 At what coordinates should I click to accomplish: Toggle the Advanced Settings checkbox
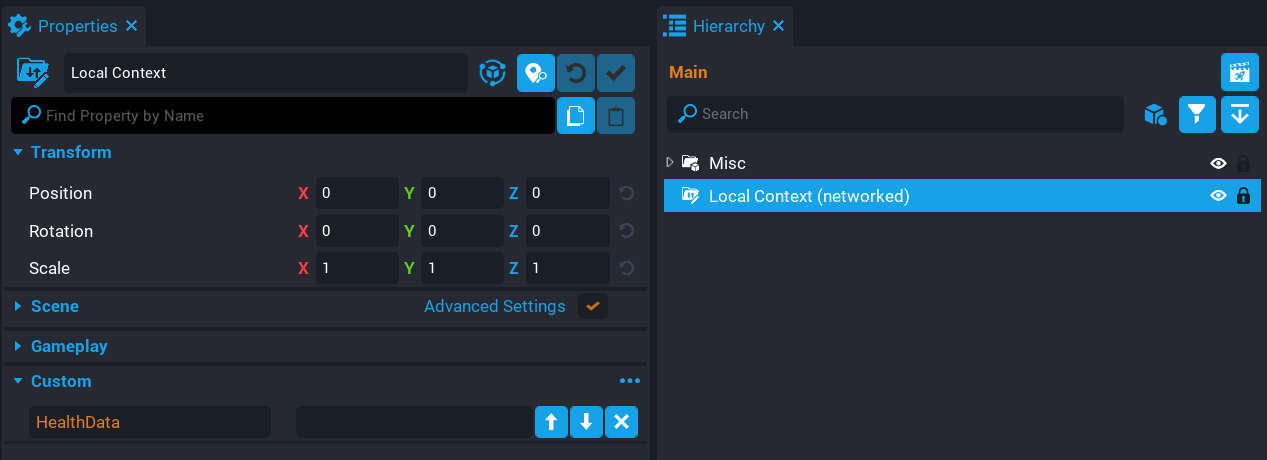593,306
